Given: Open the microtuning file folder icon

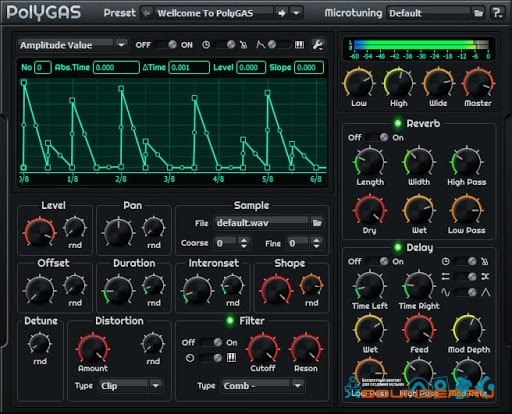Looking at the screenshot, I should point(478,13).
